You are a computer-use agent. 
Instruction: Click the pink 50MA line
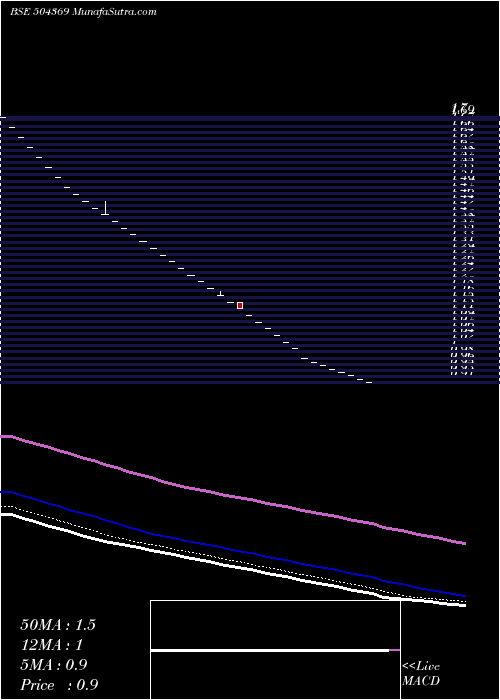pos(233,496)
